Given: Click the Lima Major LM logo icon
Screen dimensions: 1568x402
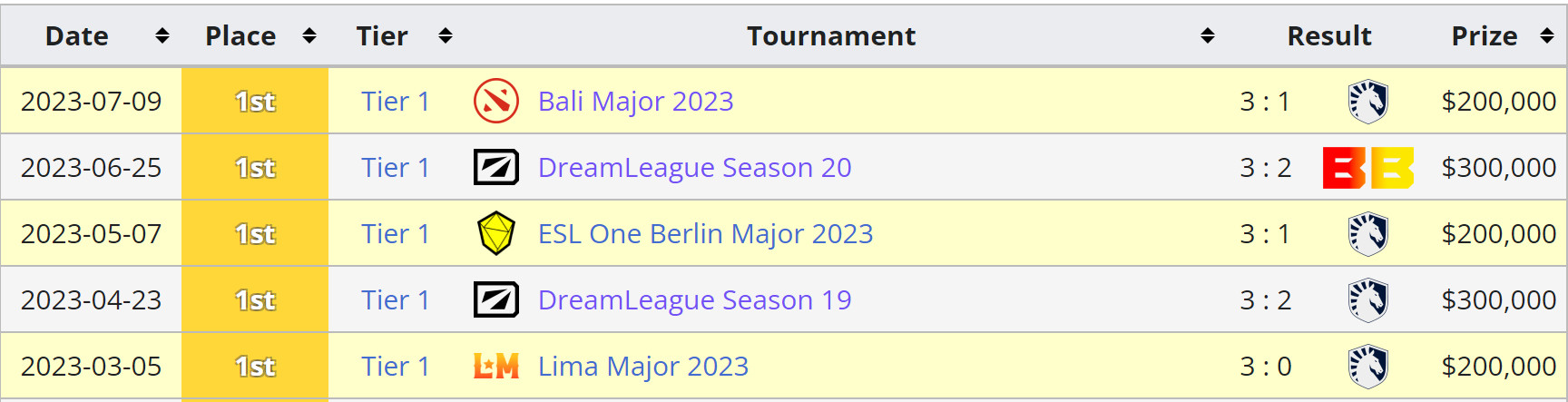Looking at the screenshot, I should [x=496, y=366].
